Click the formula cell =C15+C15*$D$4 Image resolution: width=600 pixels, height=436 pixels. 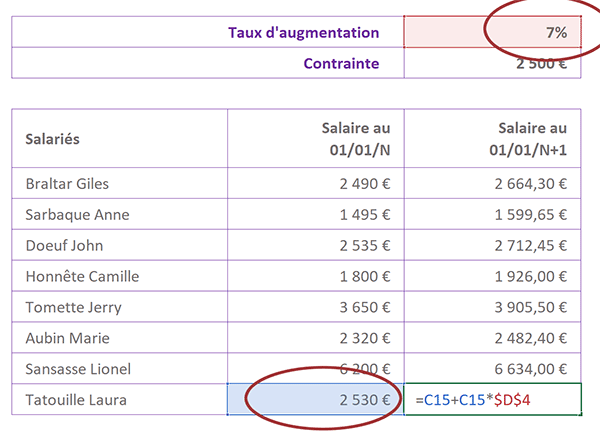point(492,399)
